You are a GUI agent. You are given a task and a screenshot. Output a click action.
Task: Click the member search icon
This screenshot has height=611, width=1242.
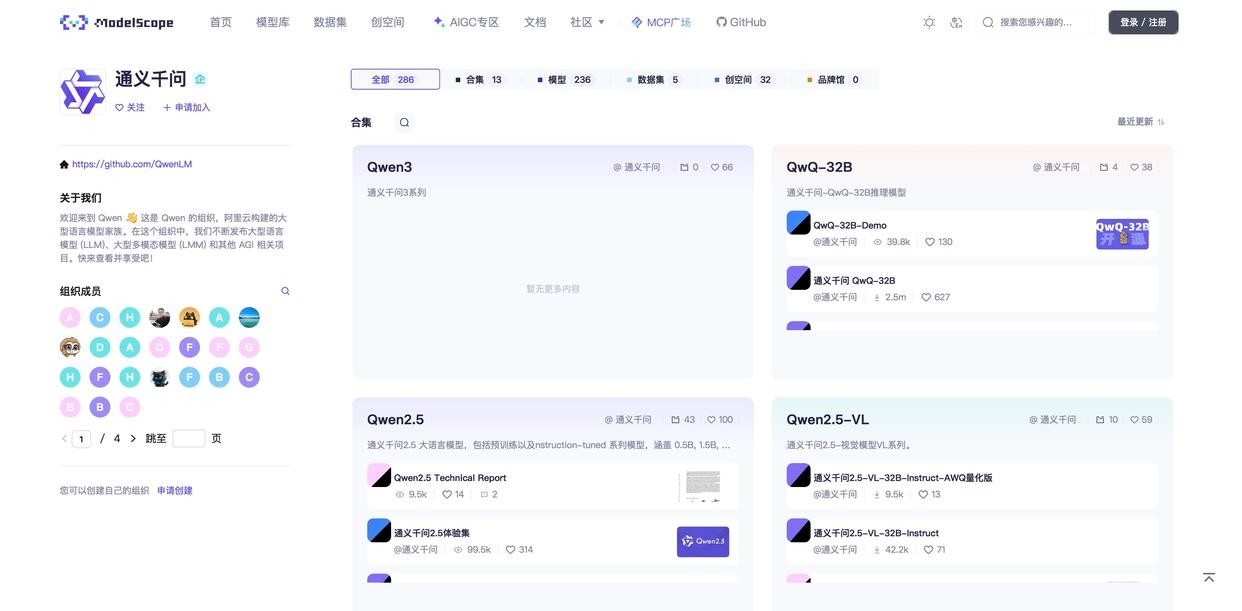click(x=285, y=291)
